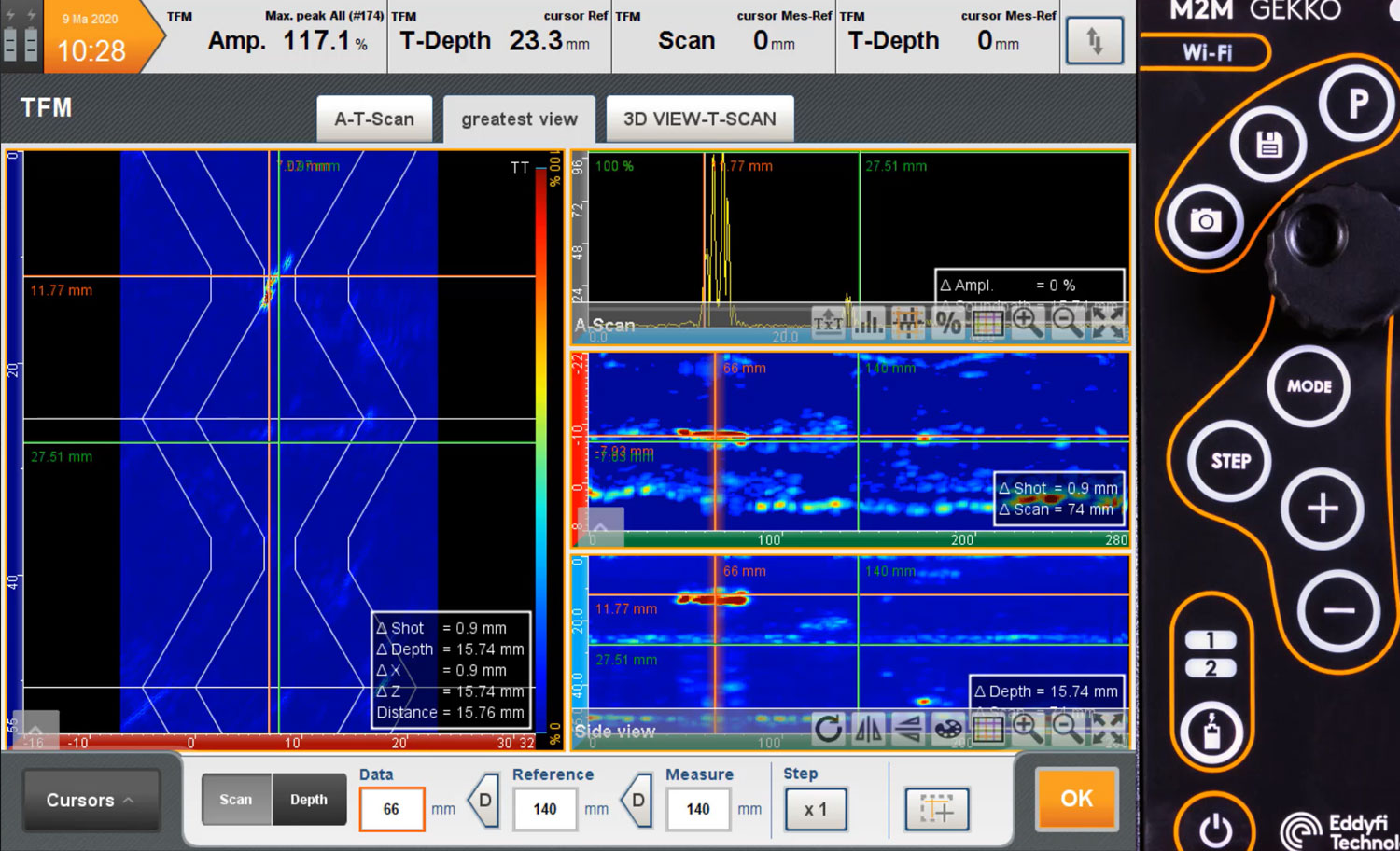This screenshot has width=1400, height=851.
Task: Flip the Side view horizontally with mirror icon
Action: click(x=868, y=729)
